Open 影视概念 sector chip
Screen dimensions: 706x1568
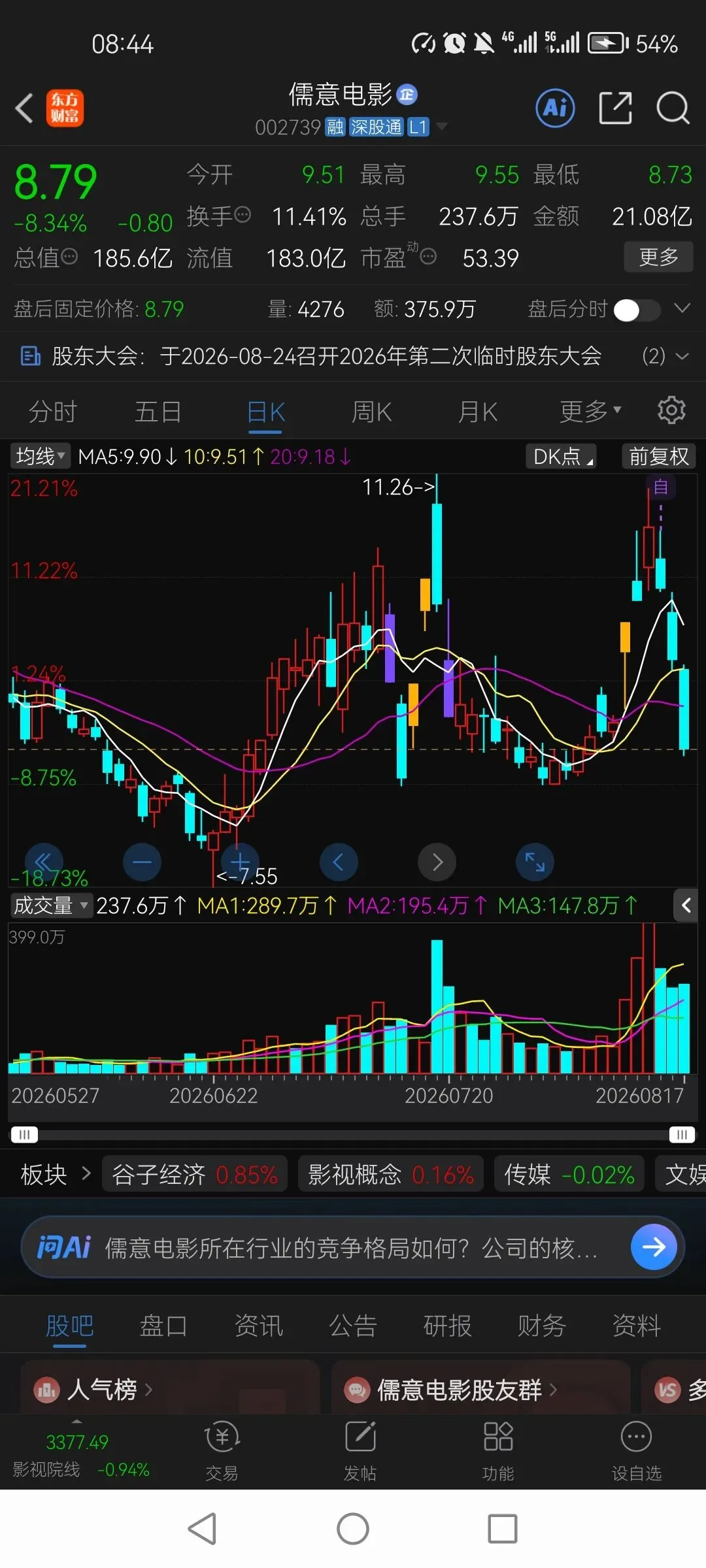click(391, 1174)
